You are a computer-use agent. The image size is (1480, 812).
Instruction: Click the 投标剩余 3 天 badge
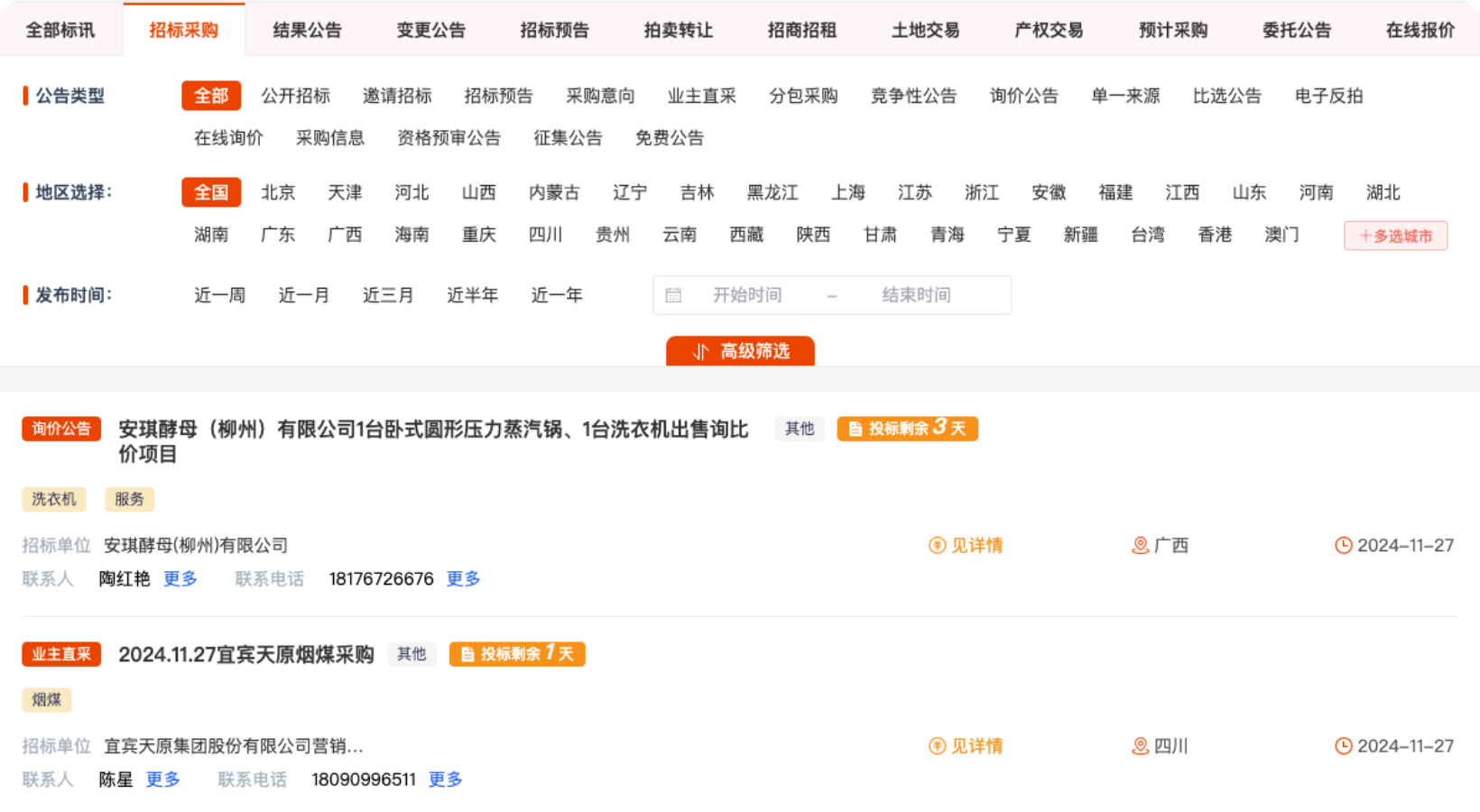pyautogui.click(x=907, y=429)
